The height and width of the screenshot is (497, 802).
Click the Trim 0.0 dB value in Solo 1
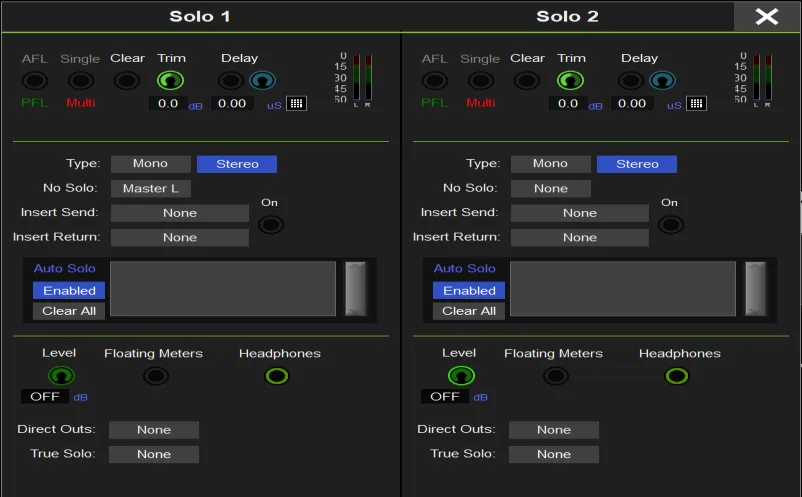(168, 103)
